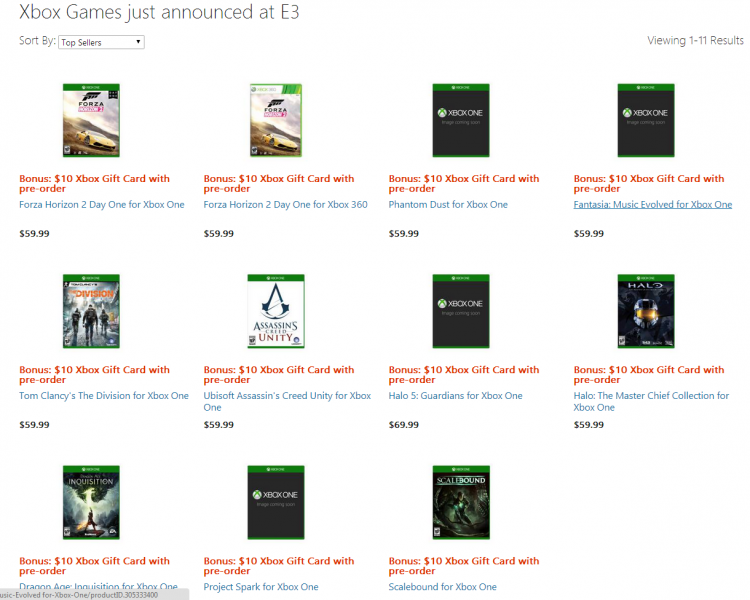Image resolution: width=750 pixels, height=600 pixels.
Task: Select the Fantasia placeholder box art
Action: tap(646, 120)
